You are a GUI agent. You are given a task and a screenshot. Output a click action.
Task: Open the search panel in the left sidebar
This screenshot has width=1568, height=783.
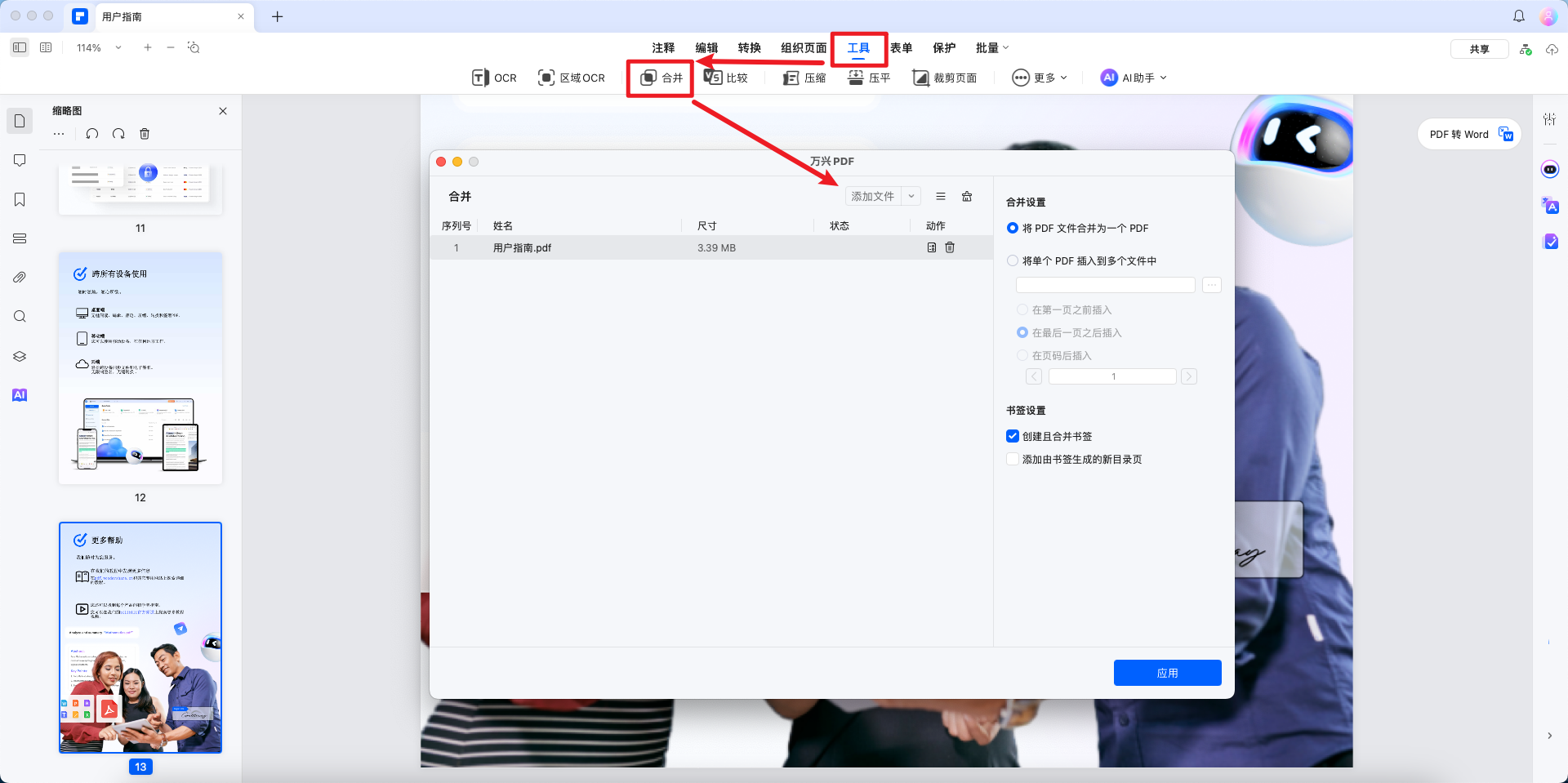20,317
